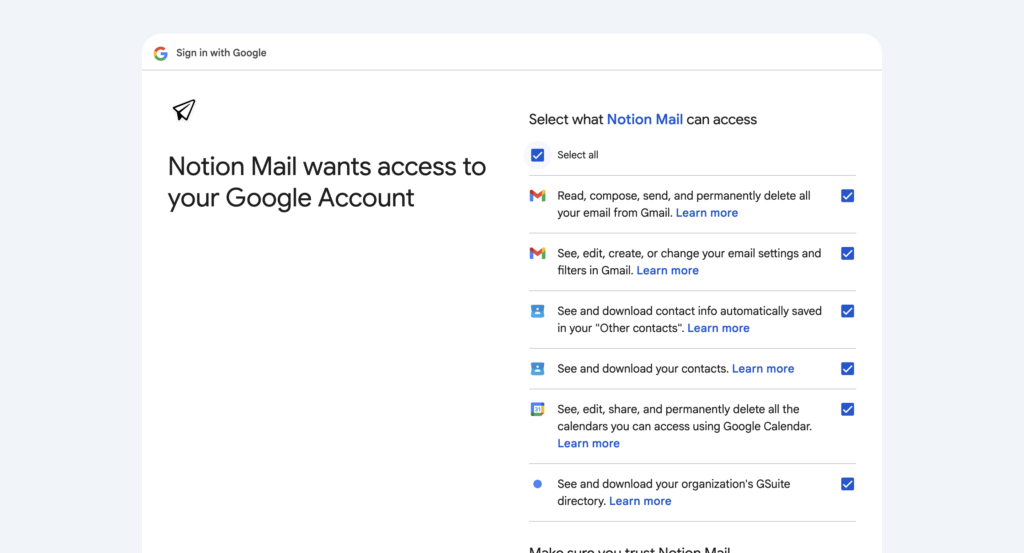Click Gmail icon beside email settings permission

tap(537, 254)
